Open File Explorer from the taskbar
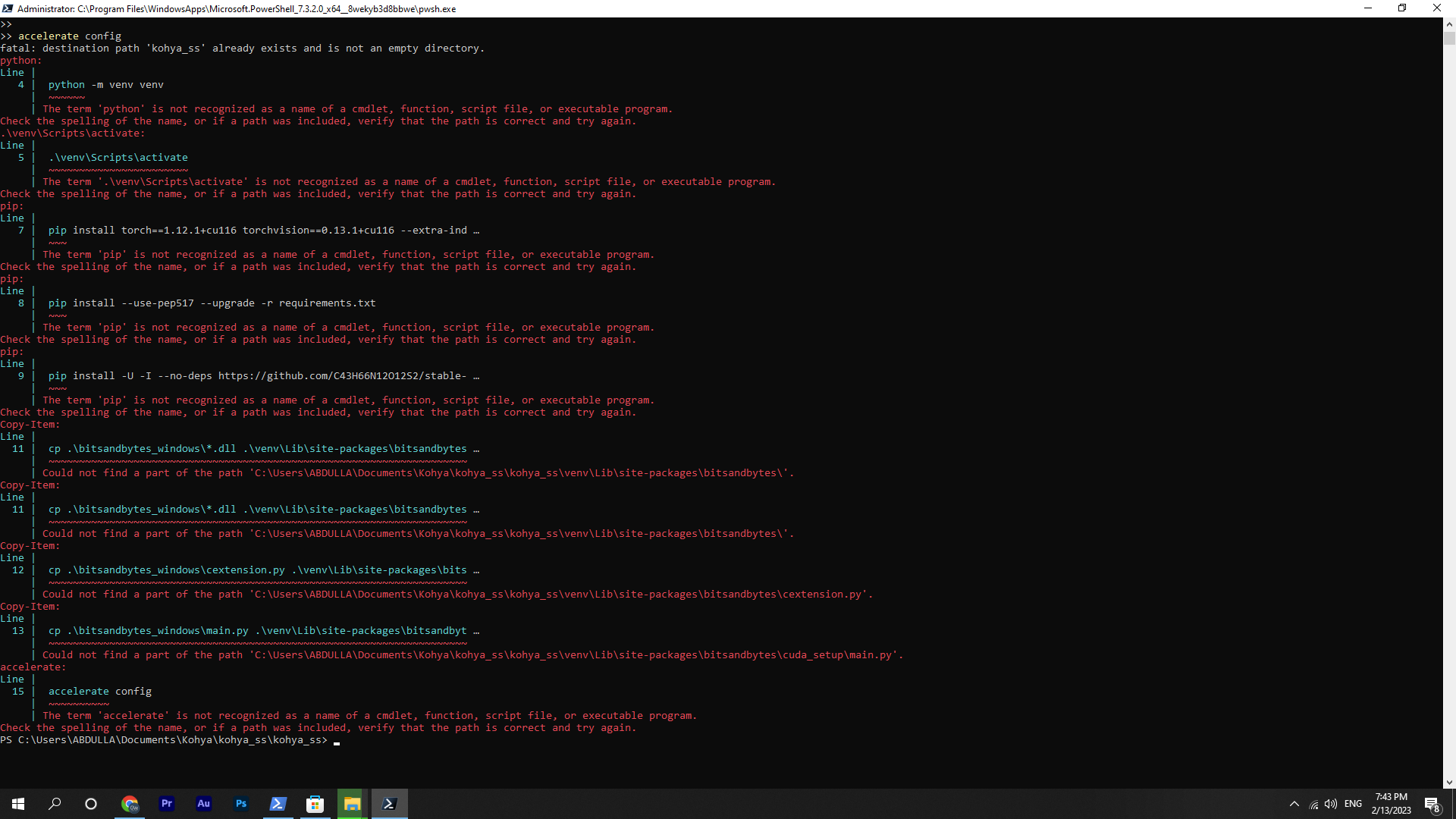This screenshot has width=1456, height=819. 352,803
